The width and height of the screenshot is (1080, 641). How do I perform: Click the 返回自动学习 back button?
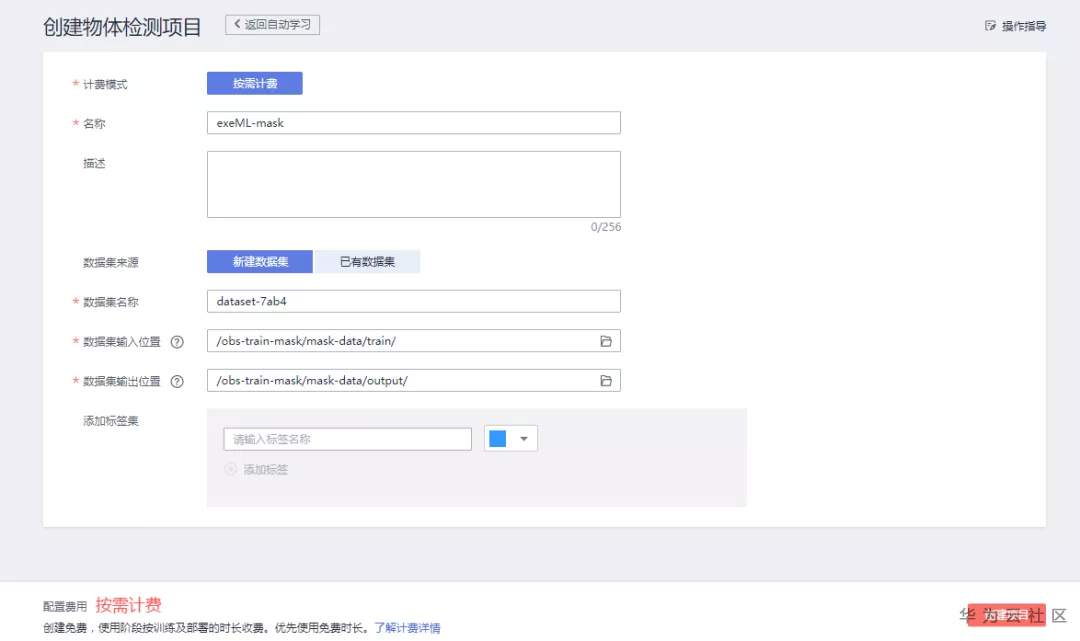[x=272, y=25]
